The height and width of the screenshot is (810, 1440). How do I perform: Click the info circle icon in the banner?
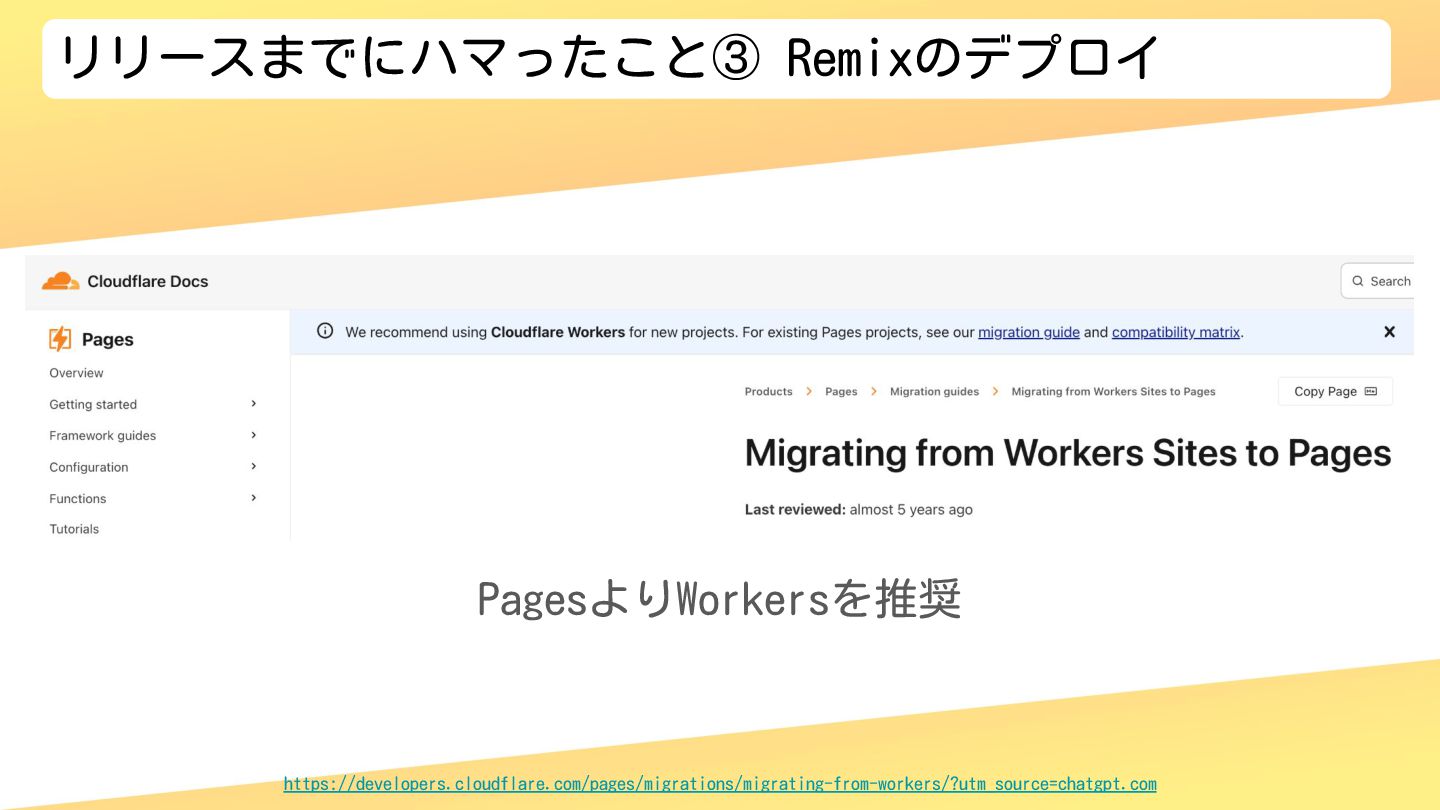(x=325, y=331)
